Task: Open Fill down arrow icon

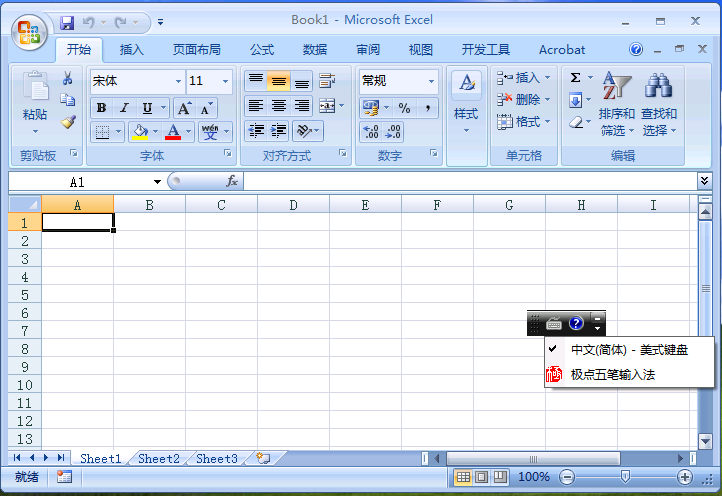Action: click(x=576, y=100)
